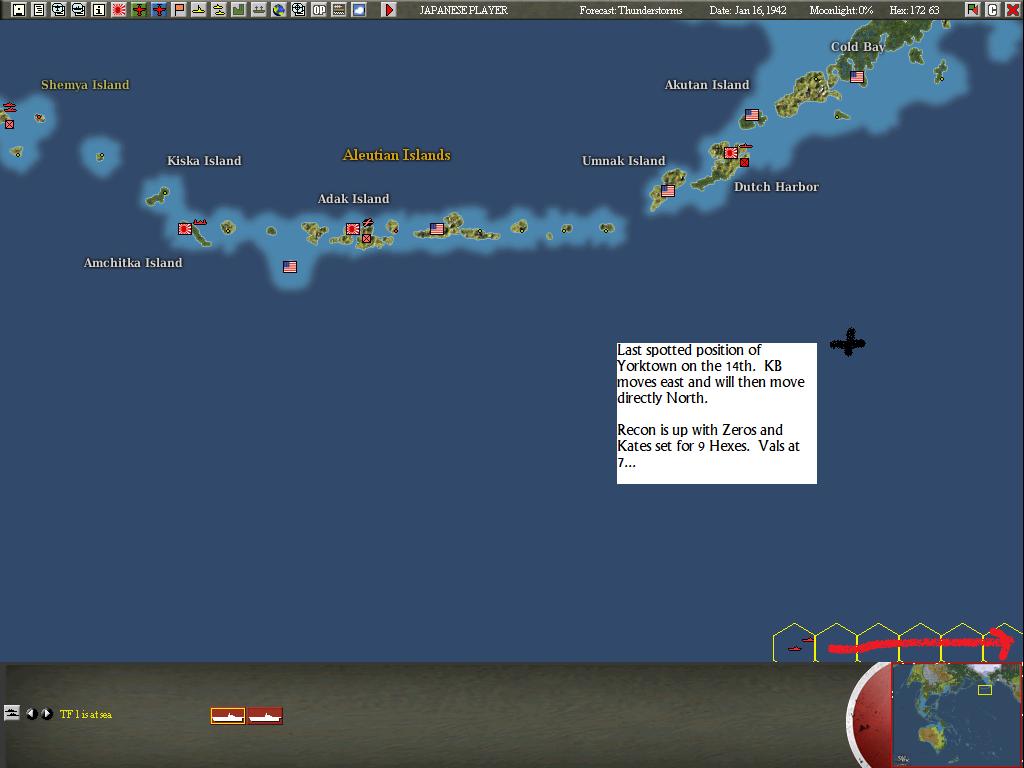This screenshot has width=1024, height=768.
Task: Select US flag on Akutan Island
Action: 752,115
